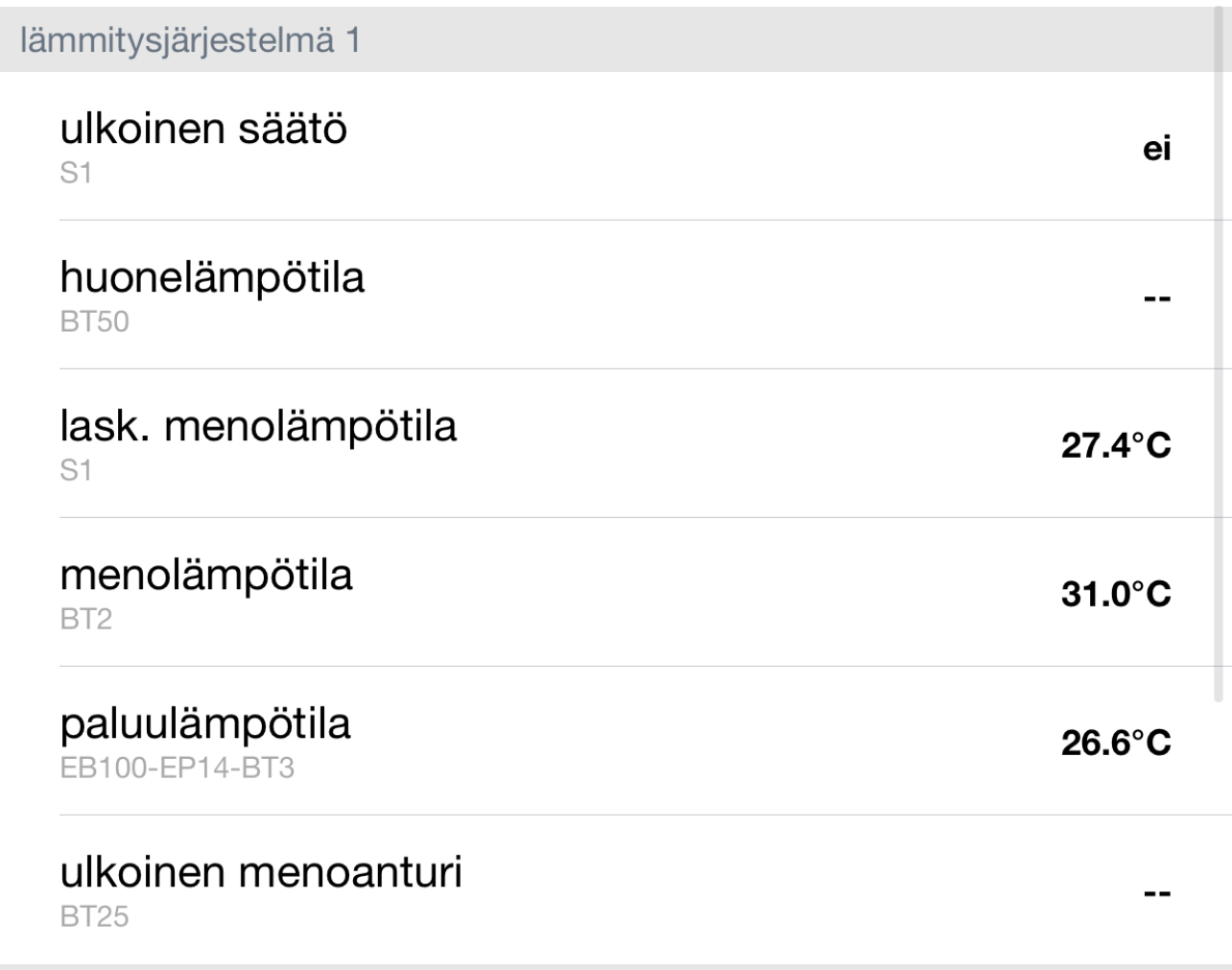Click the BT50 sensor sublabel
Screen dimensions: 1232x970
click(94, 322)
